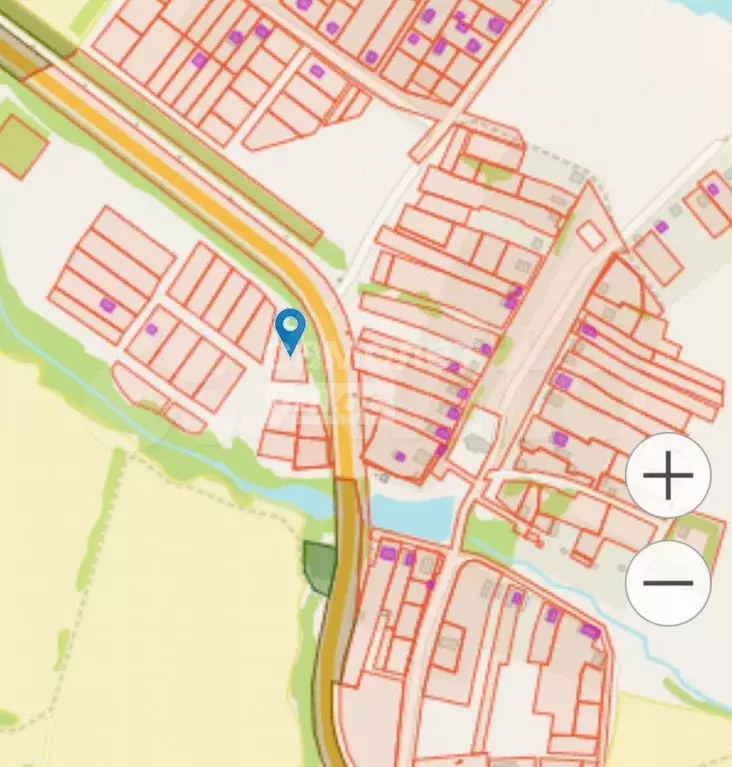Image resolution: width=732 pixels, height=767 pixels.
Task: Zoom out with the minus button
Action: click(668, 583)
